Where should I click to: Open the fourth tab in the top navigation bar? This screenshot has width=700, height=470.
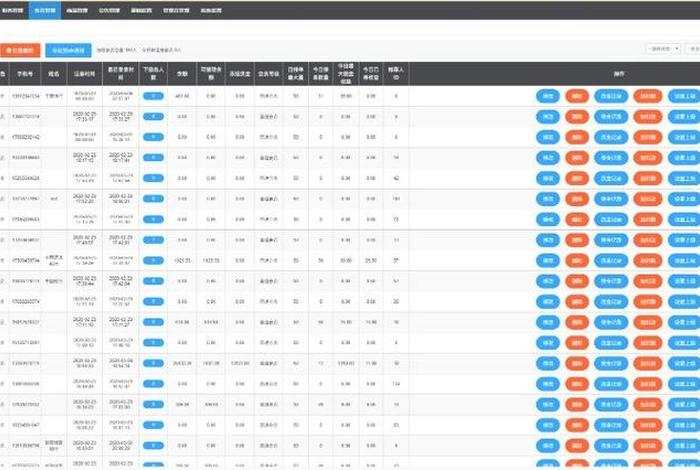point(108,9)
